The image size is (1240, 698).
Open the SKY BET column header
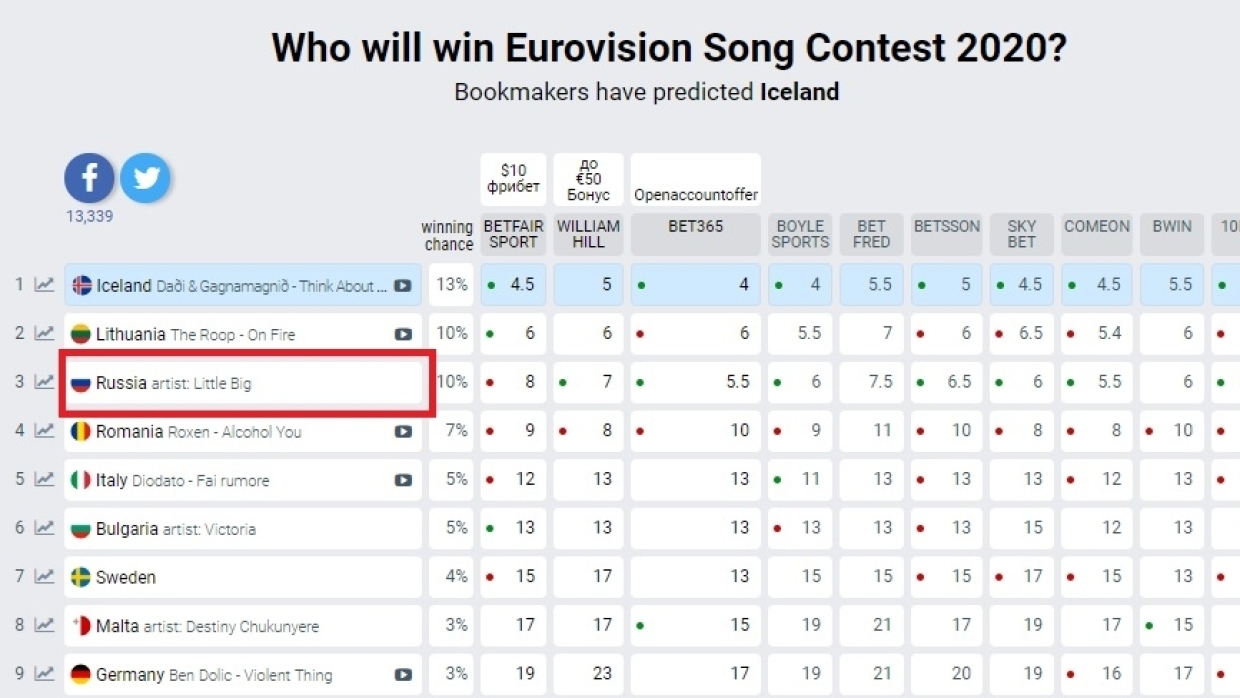[x=1021, y=234]
